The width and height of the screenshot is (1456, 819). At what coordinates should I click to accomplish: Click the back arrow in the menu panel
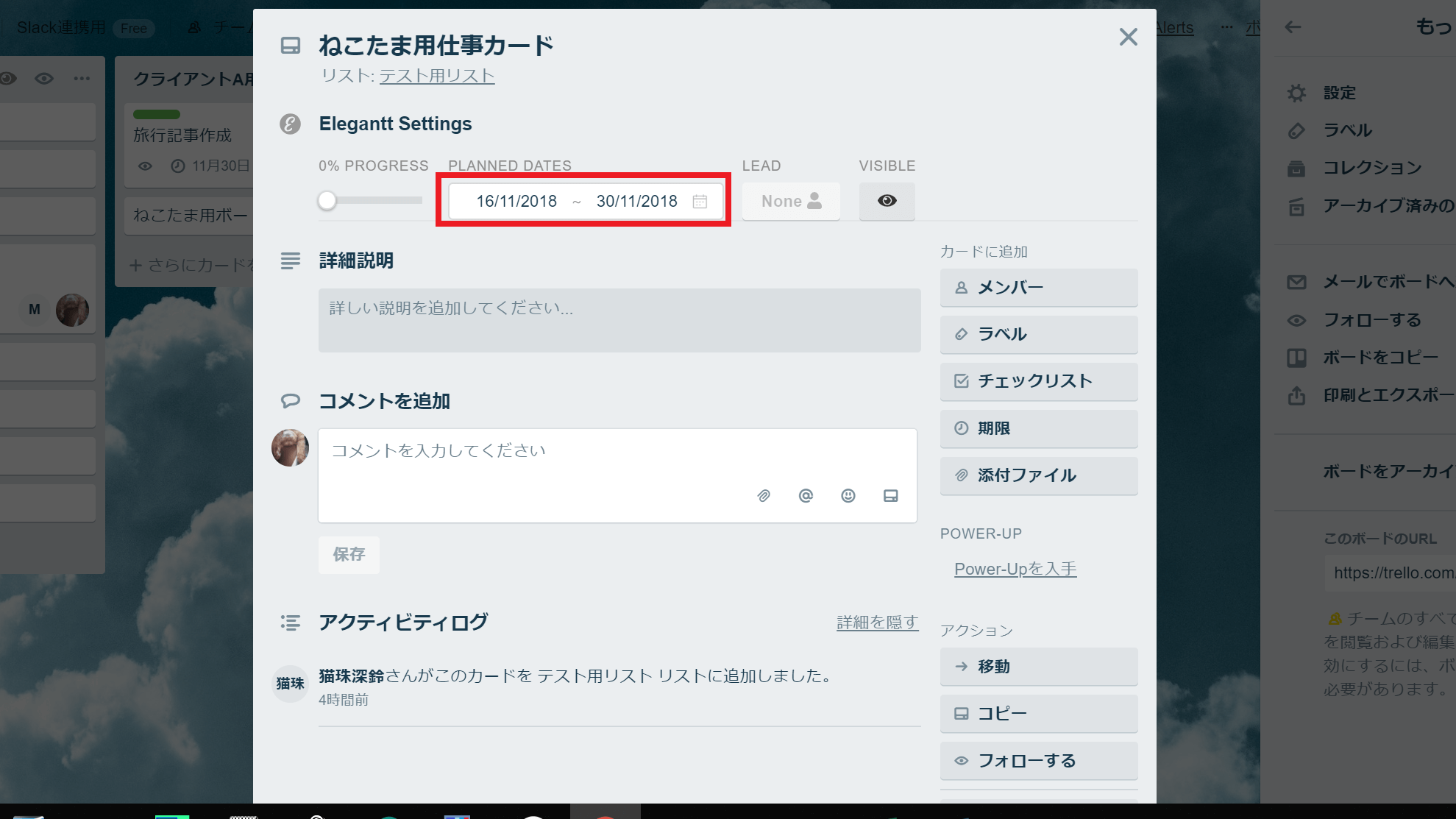(1293, 27)
